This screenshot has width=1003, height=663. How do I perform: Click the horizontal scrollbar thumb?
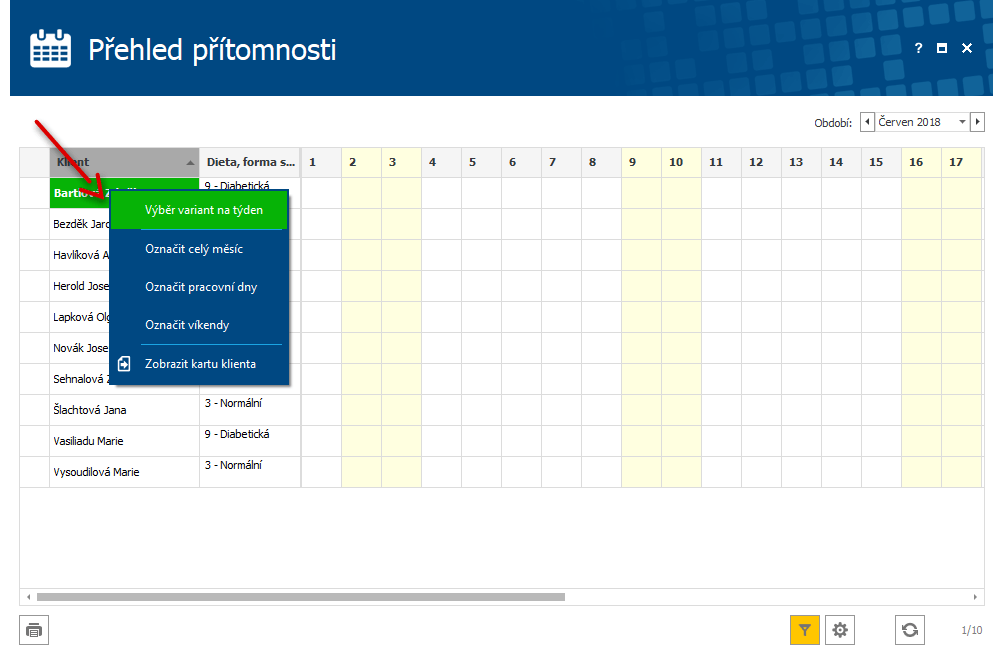(x=301, y=597)
